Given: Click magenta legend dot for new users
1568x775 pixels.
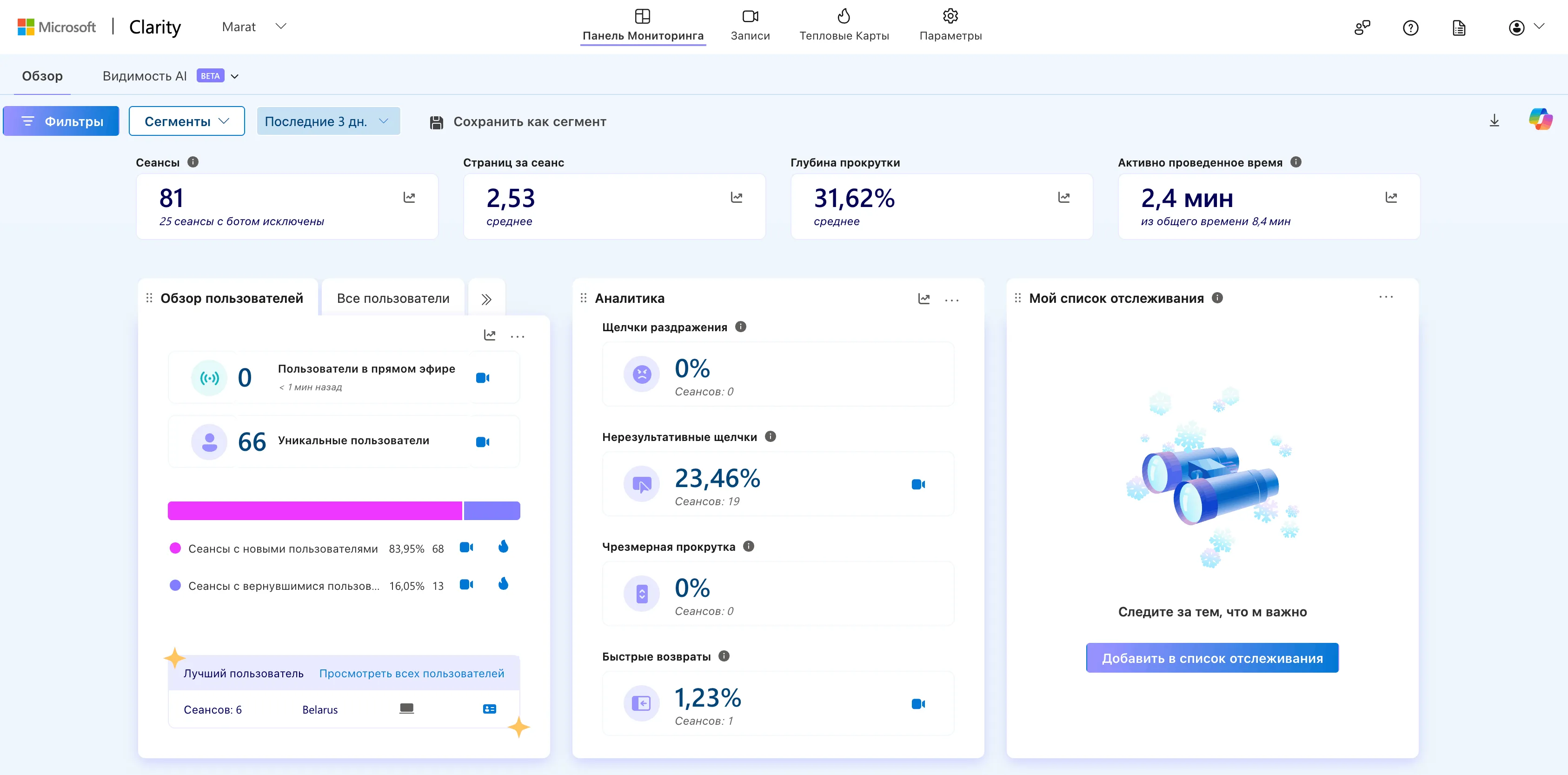Looking at the screenshot, I should (x=175, y=548).
